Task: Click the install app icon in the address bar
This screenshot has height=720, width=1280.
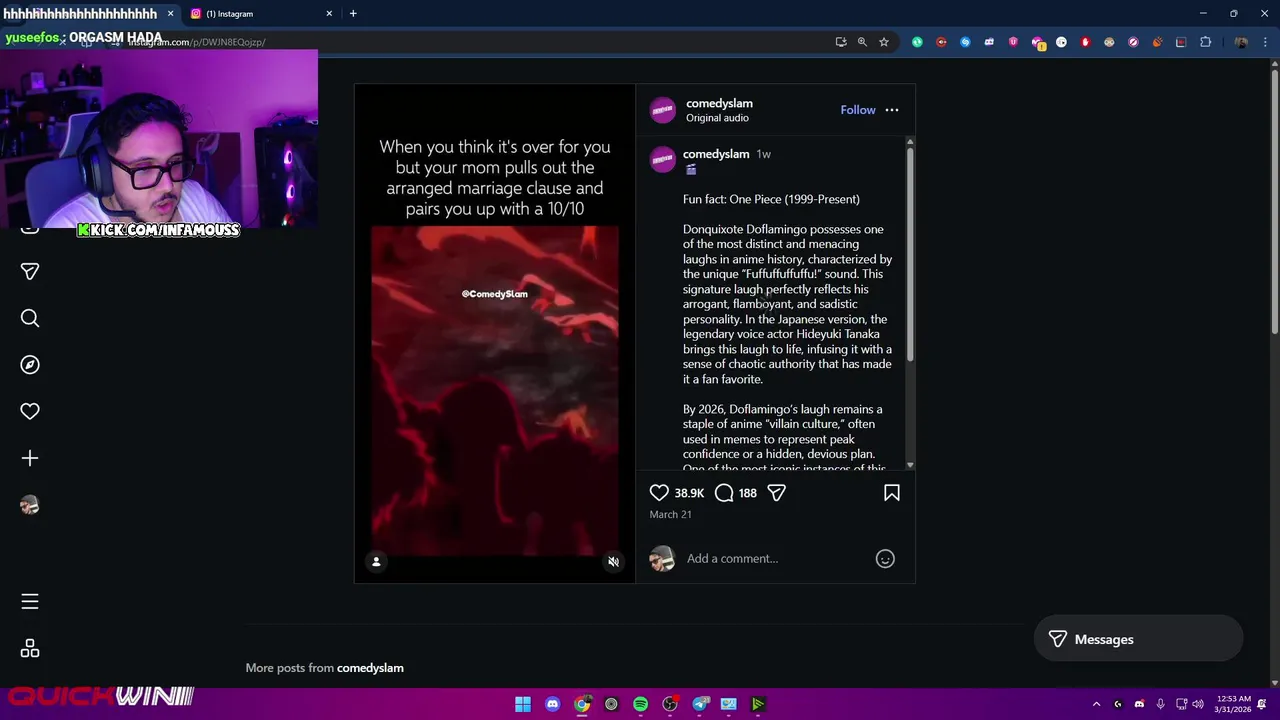Action: click(x=841, y=42)
